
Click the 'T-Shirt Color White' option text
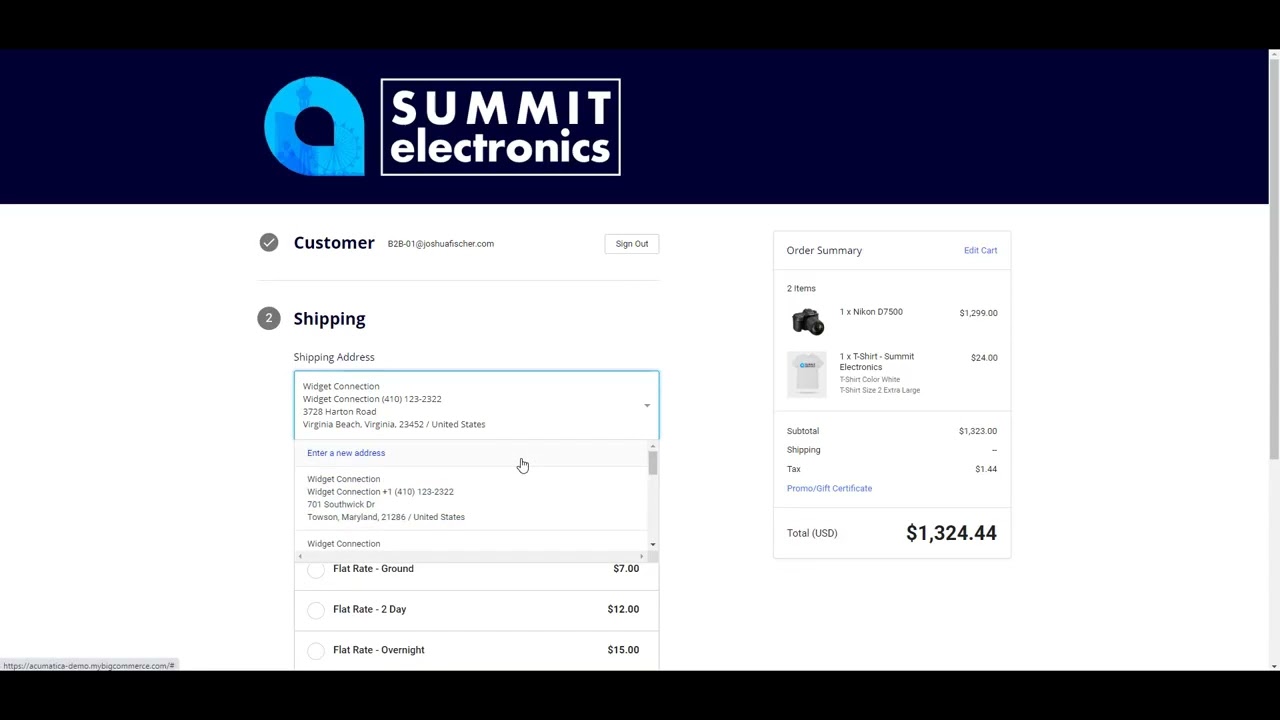tap(870, 380)
